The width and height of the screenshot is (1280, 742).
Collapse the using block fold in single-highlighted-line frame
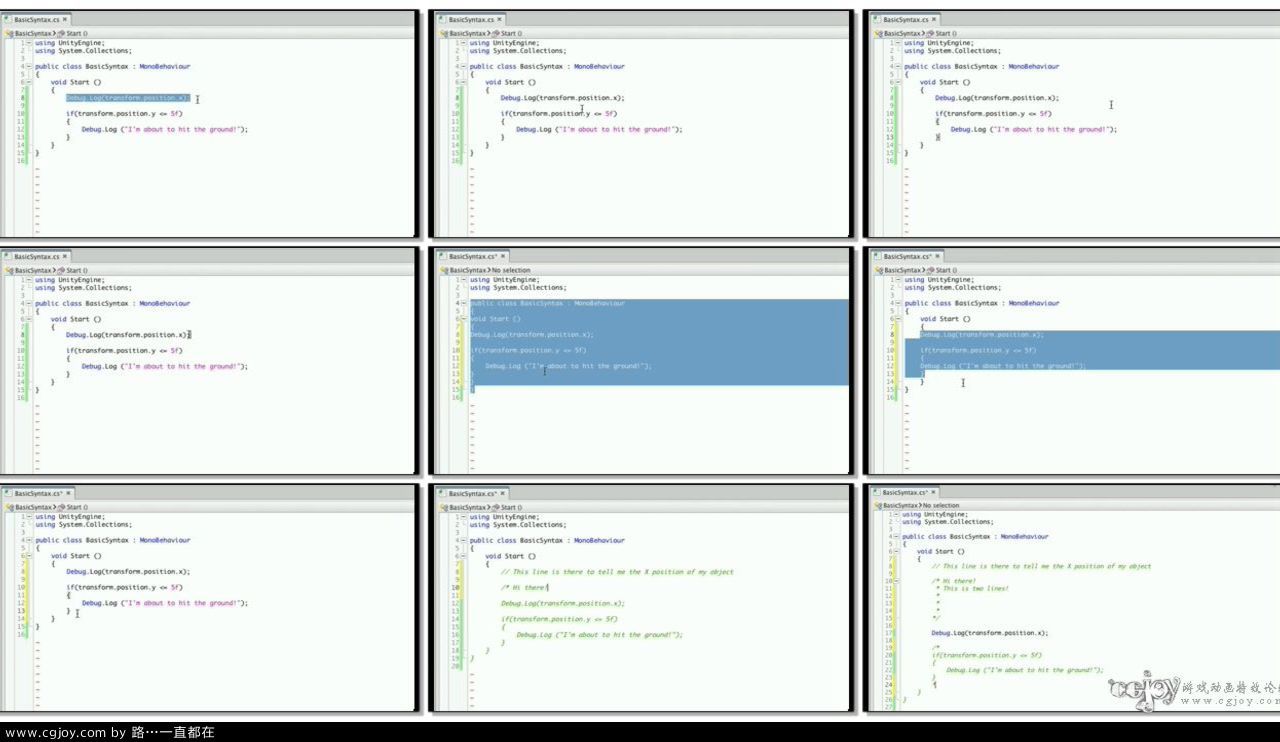tap(28, 43)
